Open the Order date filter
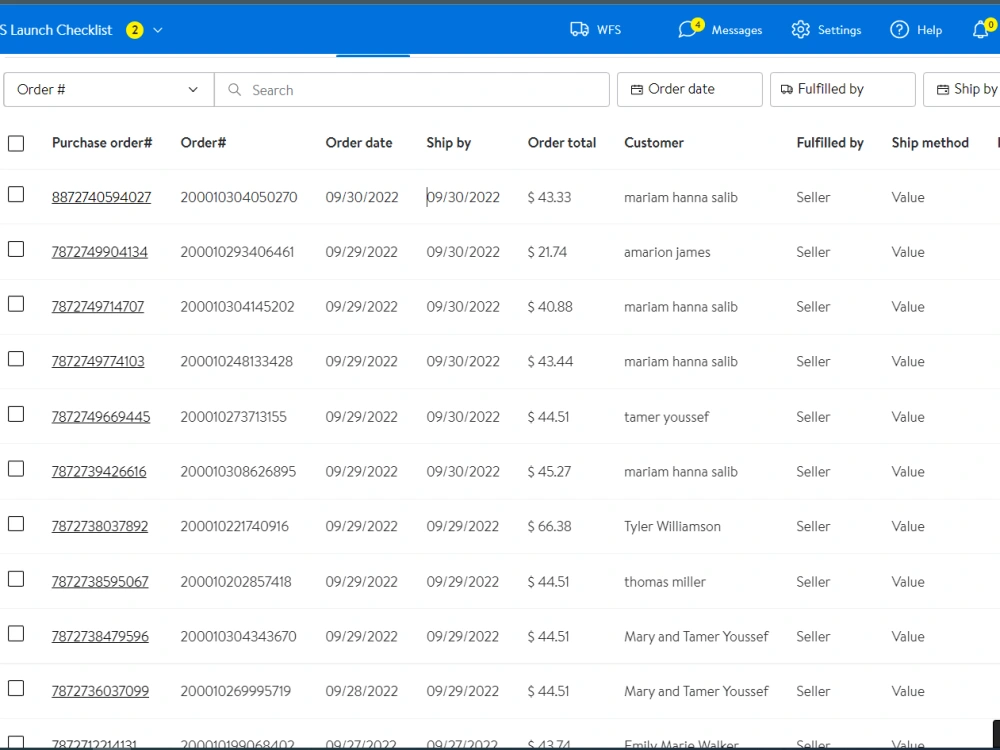 (x=689, y=89)
